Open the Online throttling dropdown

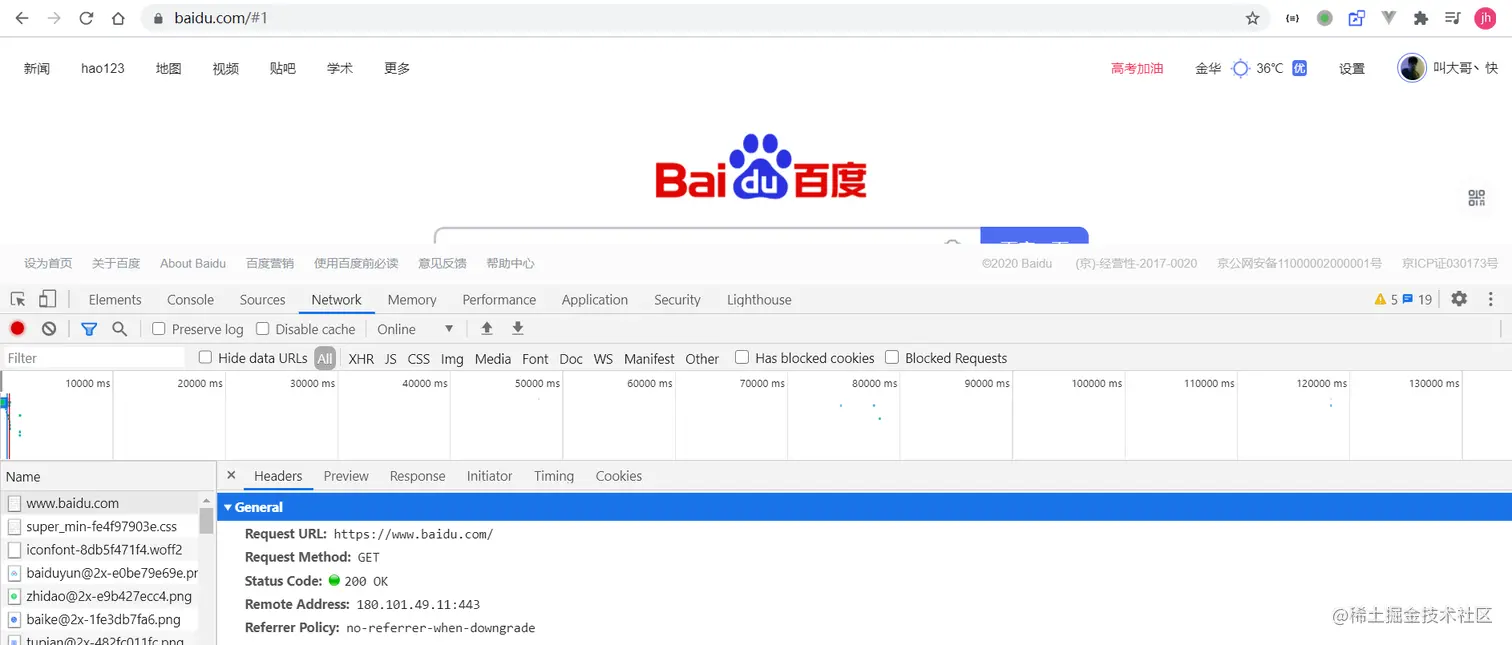[415, 329]
